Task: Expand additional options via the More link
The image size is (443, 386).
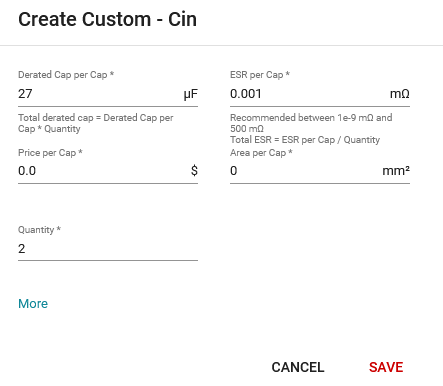Action: 33,304
